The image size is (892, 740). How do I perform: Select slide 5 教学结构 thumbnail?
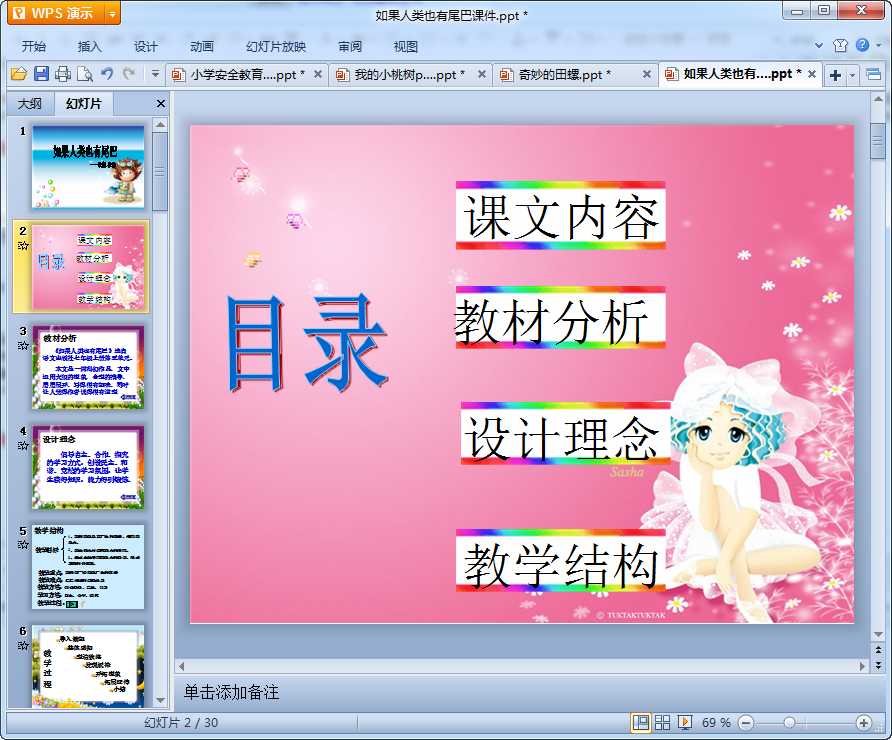(x=88, y=567)
